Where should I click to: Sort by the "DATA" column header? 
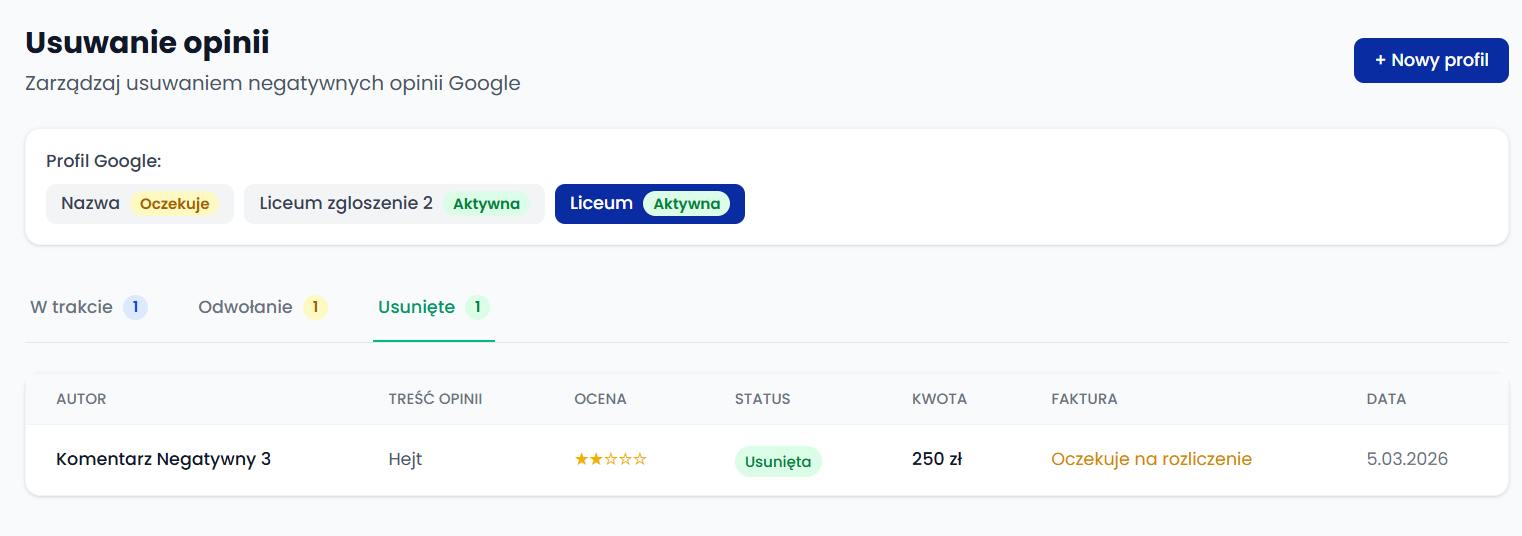point(1386,399)
